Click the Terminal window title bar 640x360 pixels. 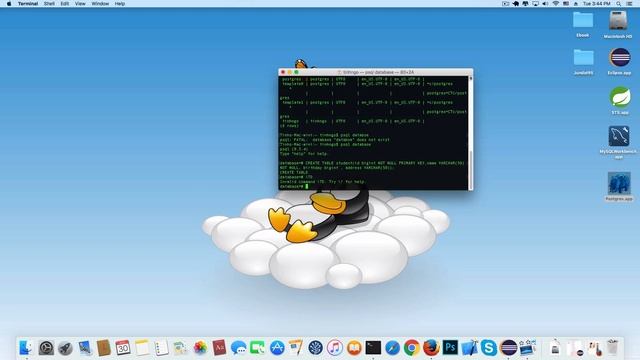(376, 72)
